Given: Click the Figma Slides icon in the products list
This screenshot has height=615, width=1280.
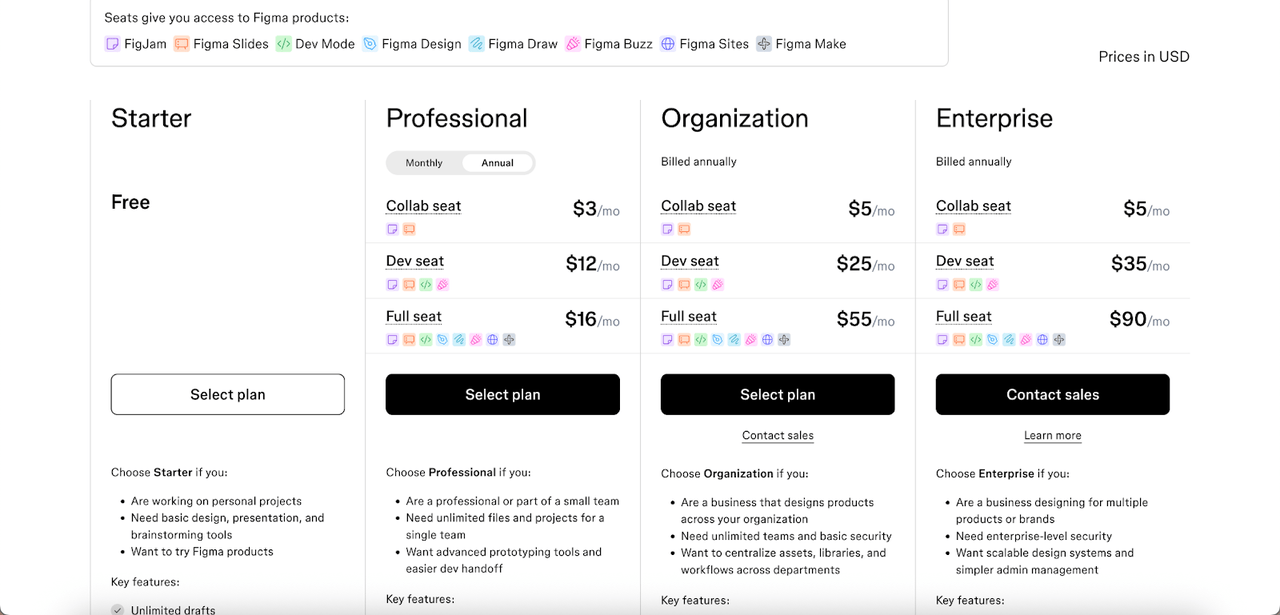Looking at the screenshot, I should coord(181,44).
